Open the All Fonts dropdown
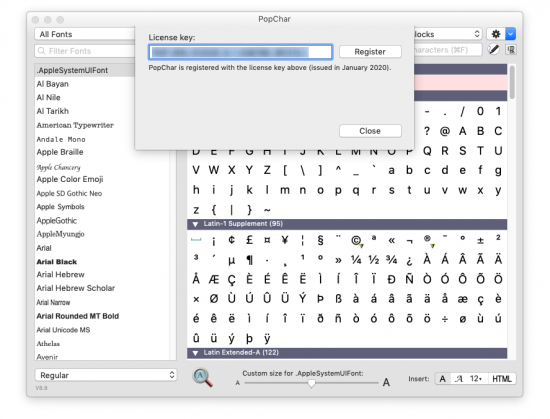The height and width of the screenshot is (419, 550). point(85,34)
